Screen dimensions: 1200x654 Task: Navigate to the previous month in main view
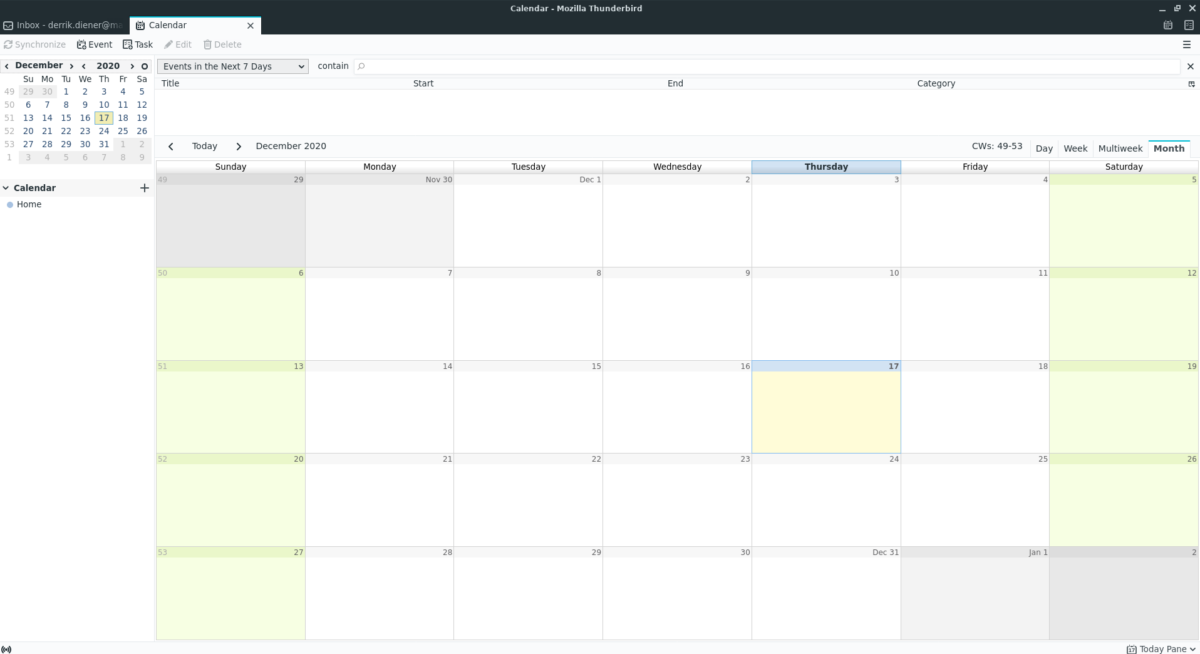[171, 147]
